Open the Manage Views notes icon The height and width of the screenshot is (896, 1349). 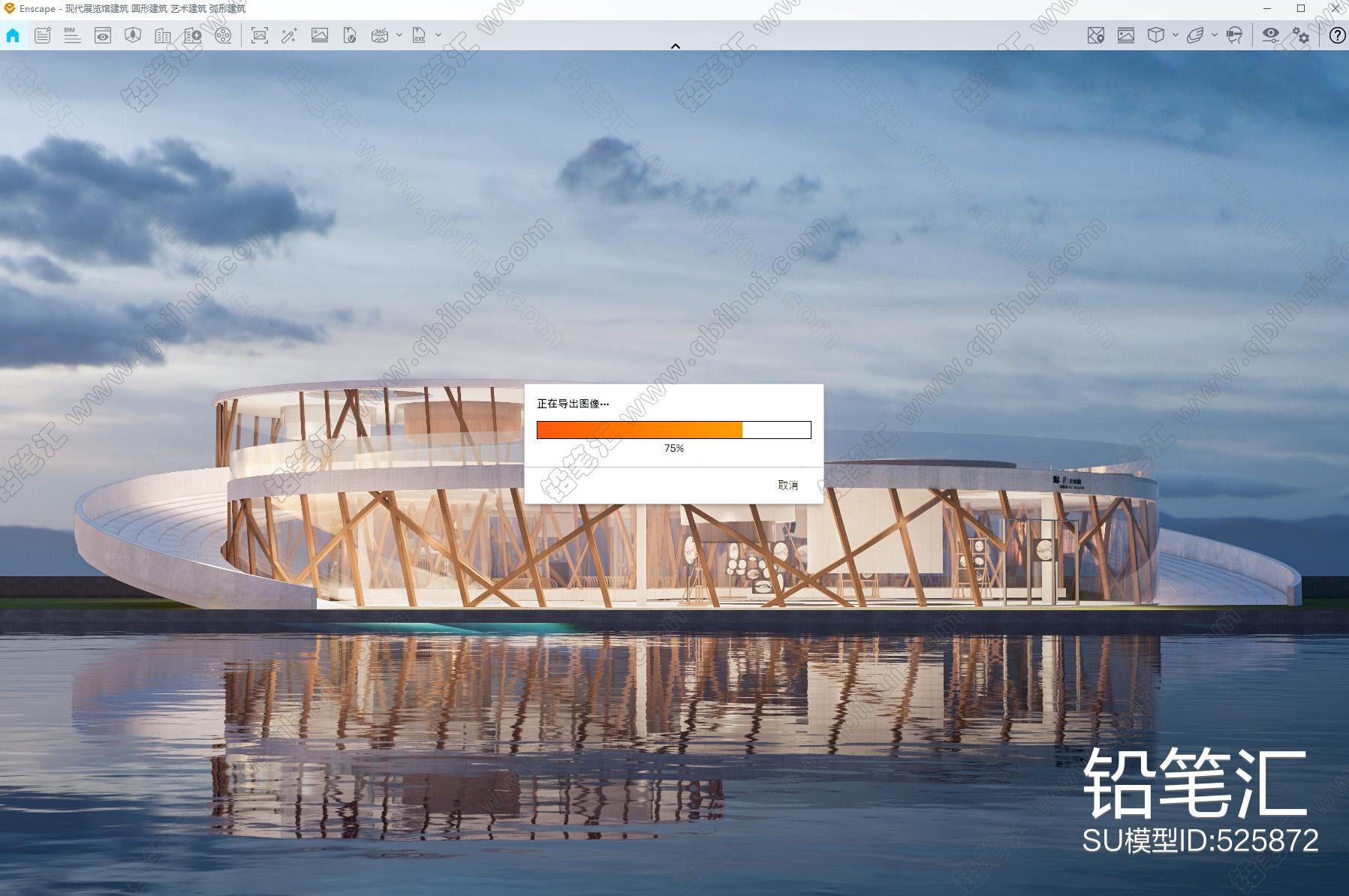pos(43,35)
